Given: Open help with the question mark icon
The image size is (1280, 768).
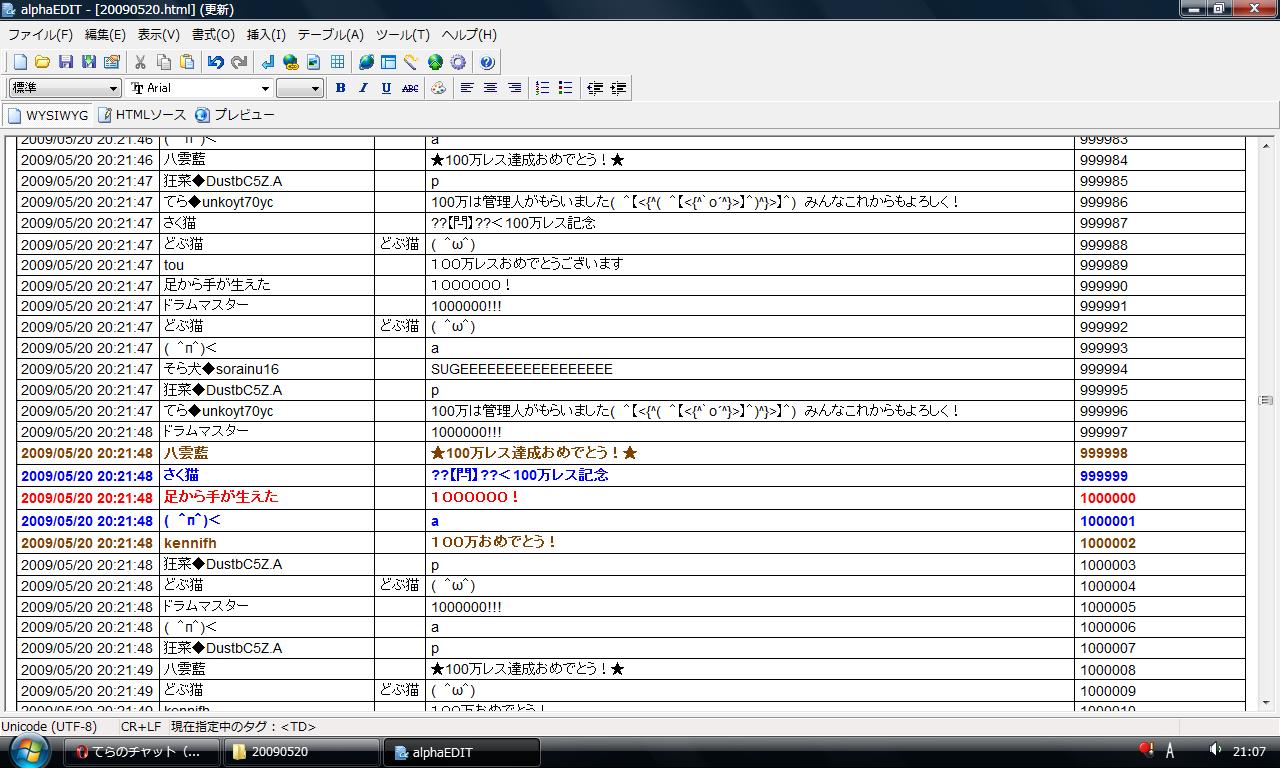Looking at the screenshot, I should click(x=487, y=62).
